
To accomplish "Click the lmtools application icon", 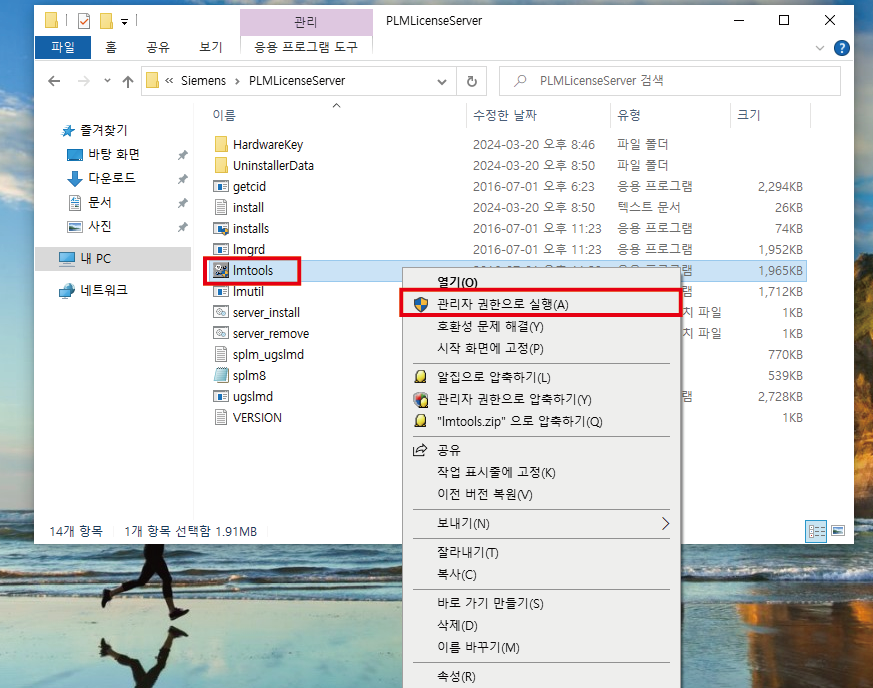I will (x=221, y=271).
